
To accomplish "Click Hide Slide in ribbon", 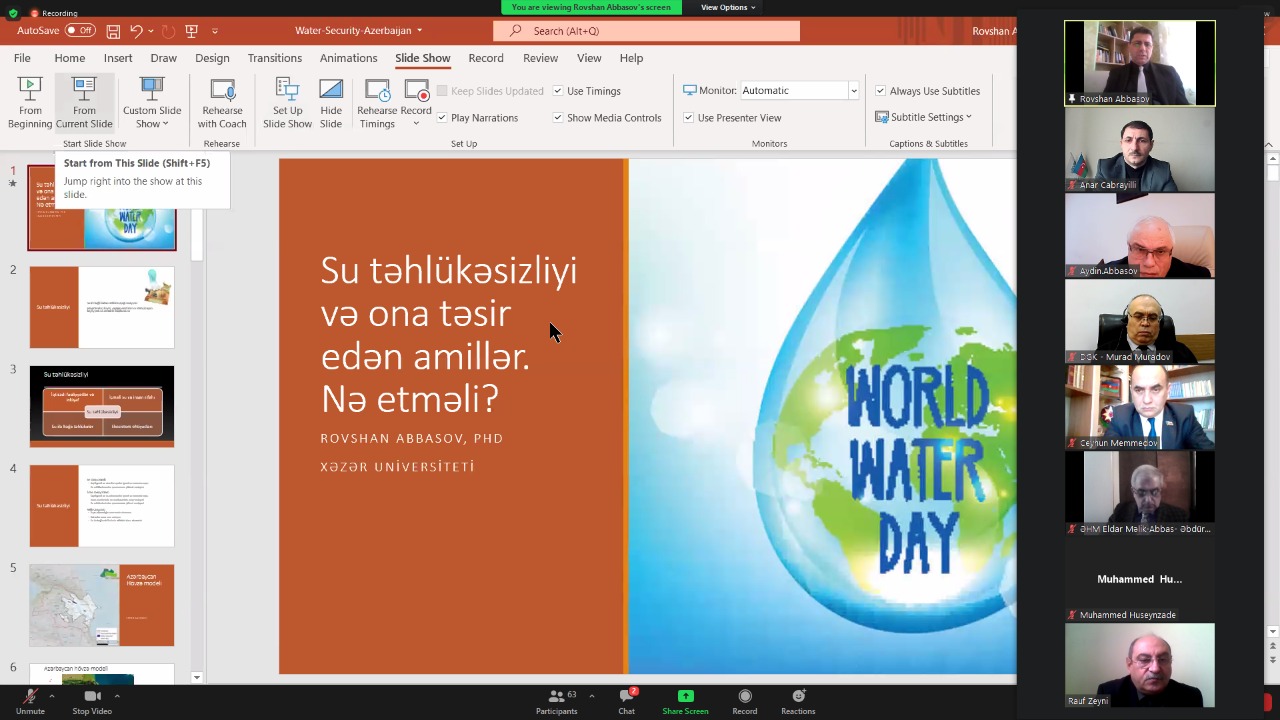I will point(331,103).
